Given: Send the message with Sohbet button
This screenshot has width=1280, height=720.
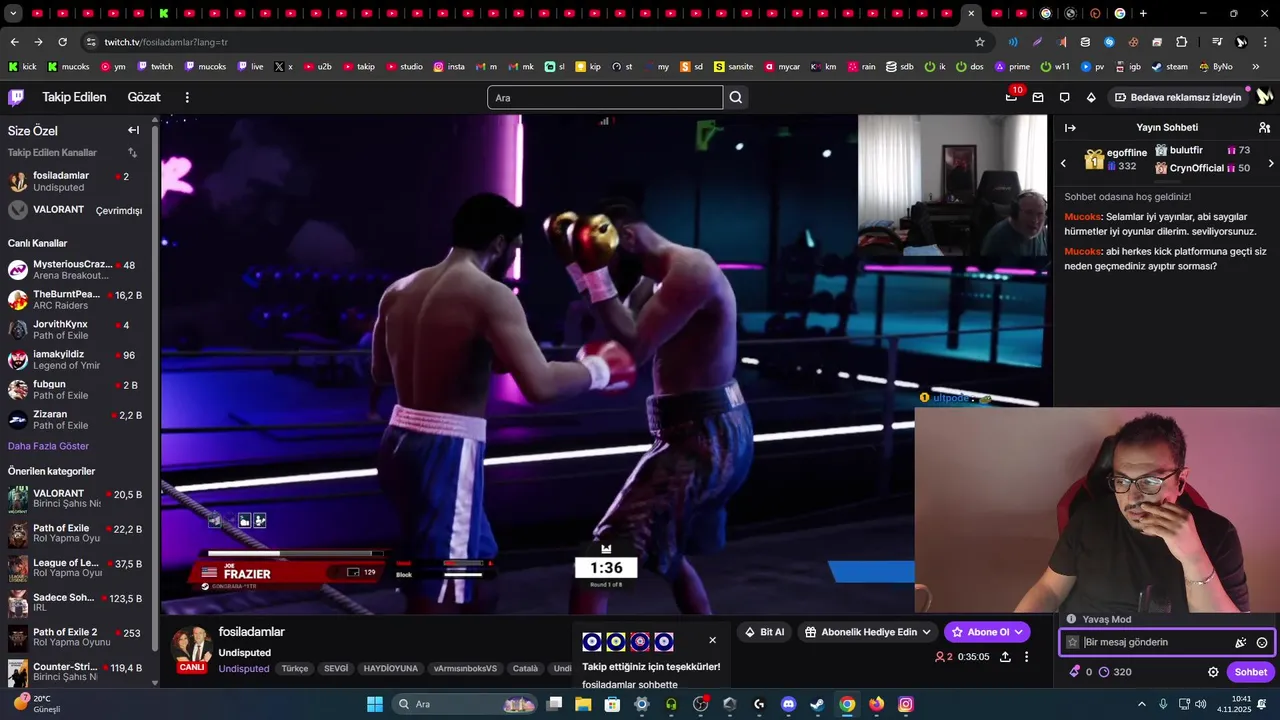Looking at the screenshot, I should coord(1250,672).
